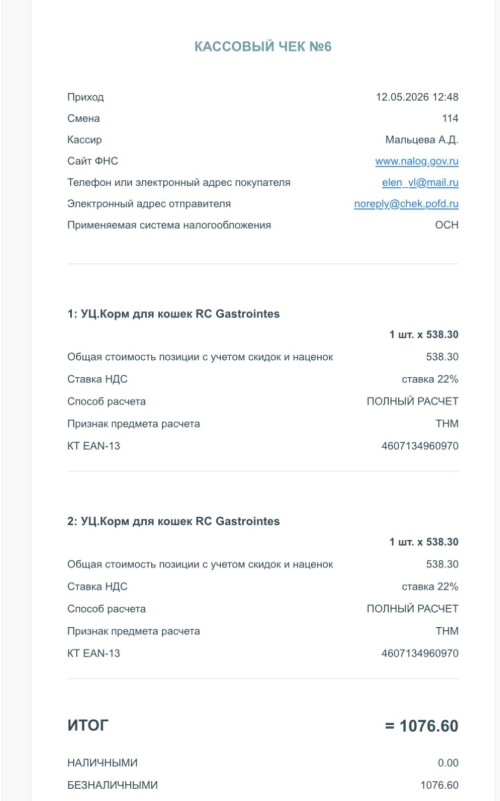Click first item's EAN-13 code 4607134960970
This screenshot has height=801, width=500.
[x=420, y=446]
